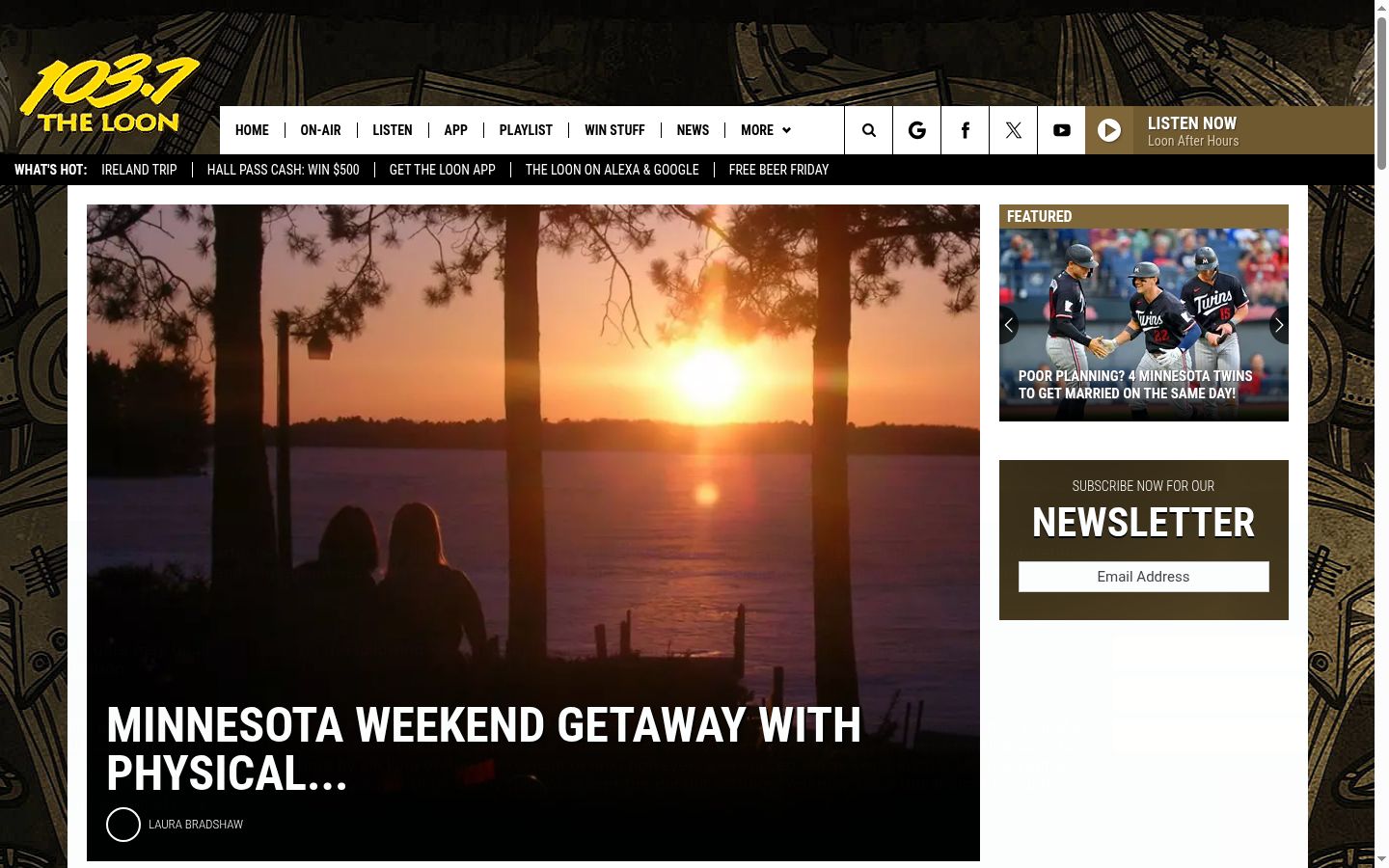Open the Playlist menu item
1389x868 pixels.
(x=526, y=130)
